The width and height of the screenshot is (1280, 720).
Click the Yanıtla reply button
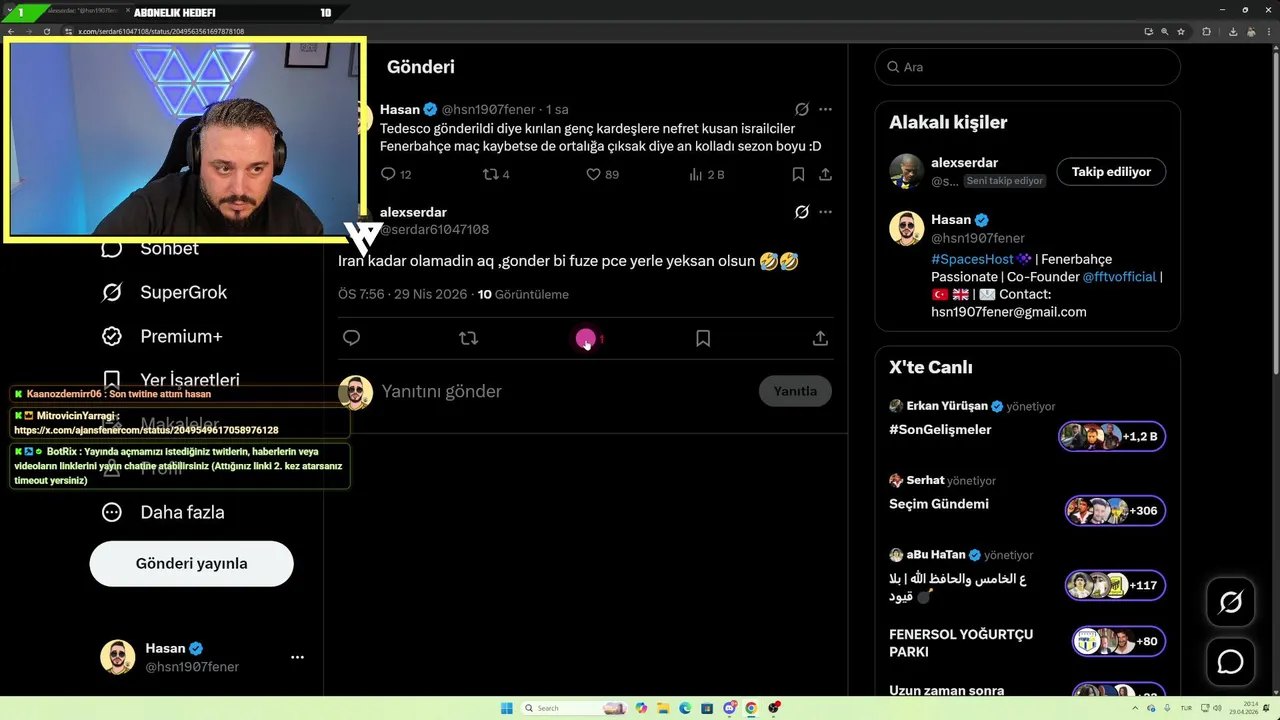point(795,391)
